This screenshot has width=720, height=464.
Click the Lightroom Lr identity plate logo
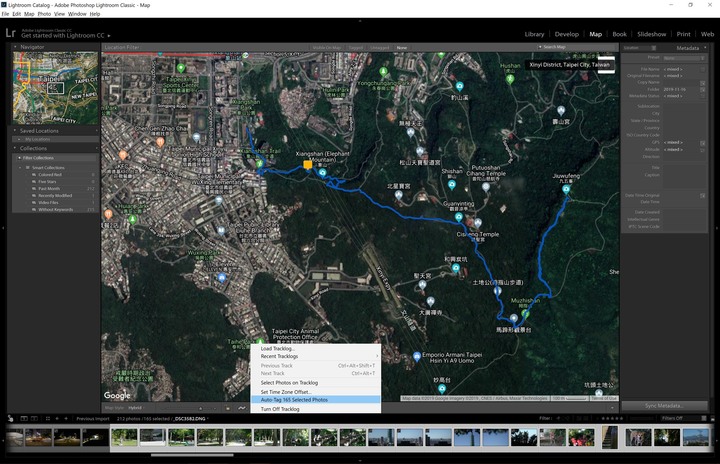[x=11, y=33]
